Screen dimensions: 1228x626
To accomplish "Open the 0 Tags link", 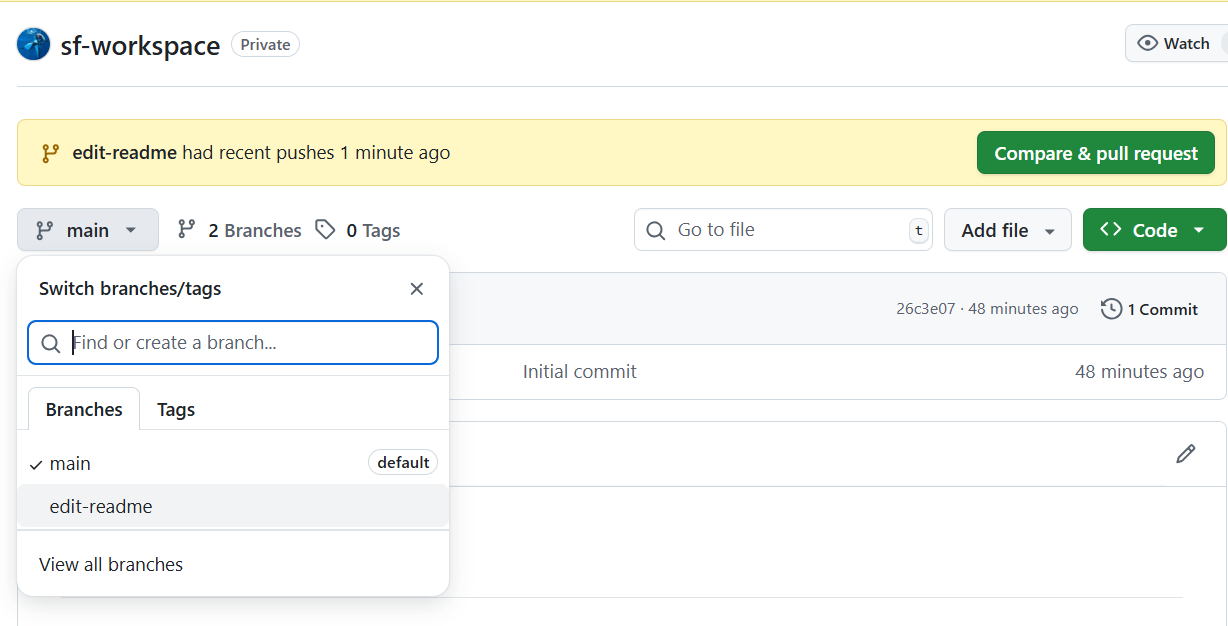I will point(357,230).
